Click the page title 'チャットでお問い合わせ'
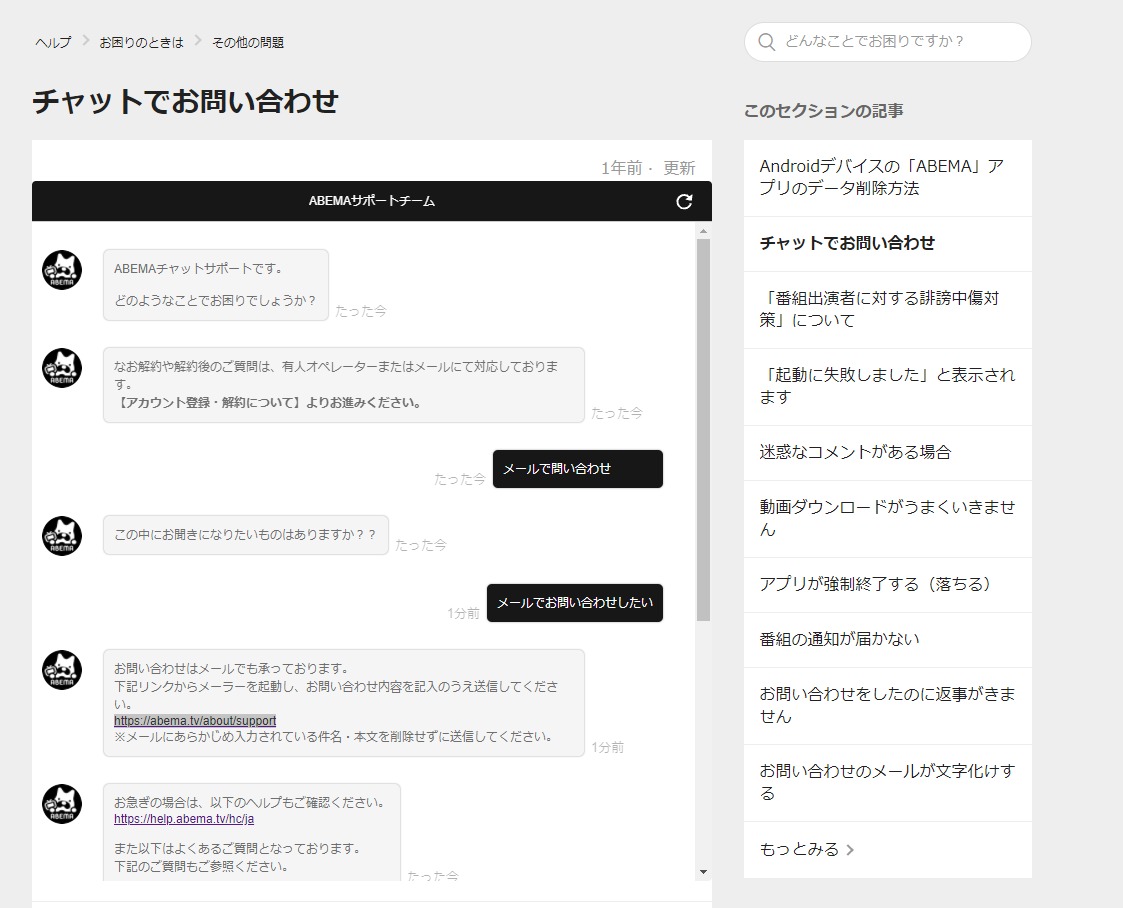Screen dimensions: 1123x908 point(185,101)
